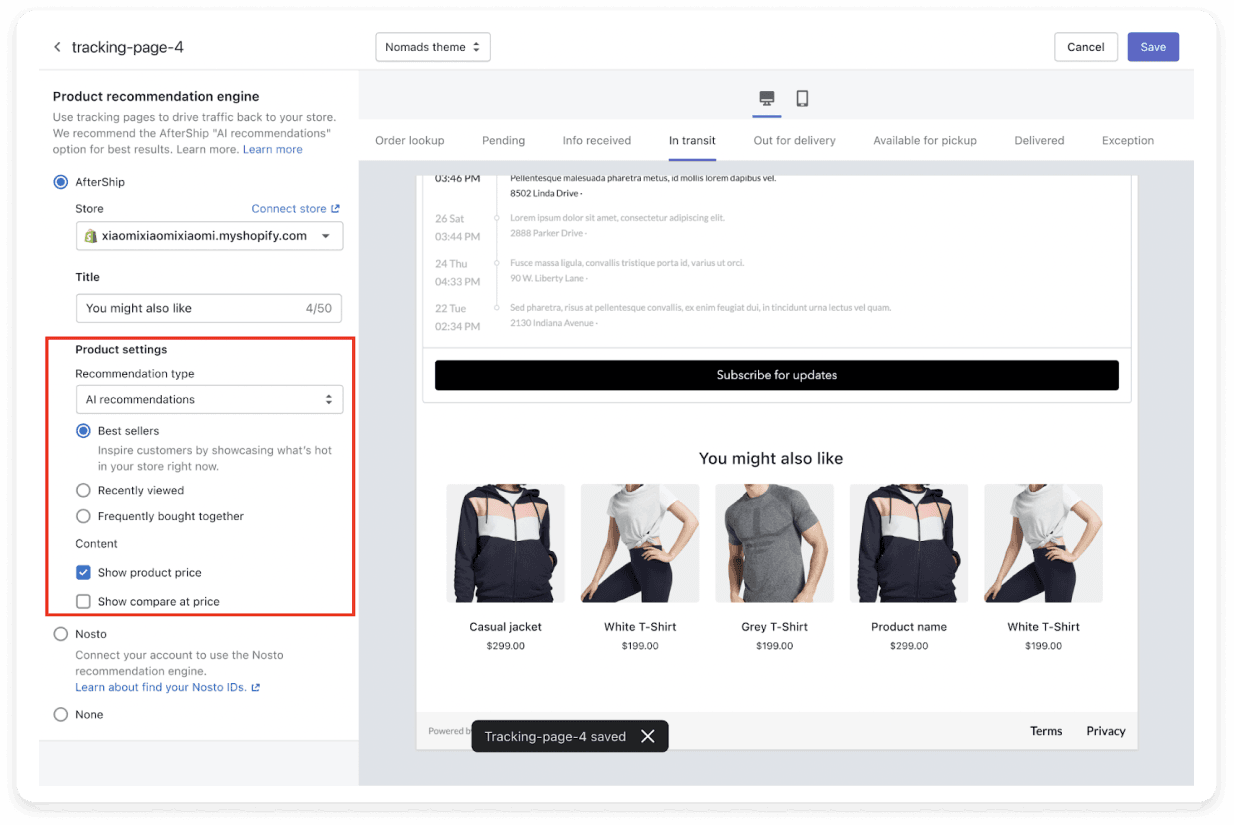Viewport: 1234px width, 825px height.
Task: Choose Frequently bought together recommendations
Action: point(84,516)
